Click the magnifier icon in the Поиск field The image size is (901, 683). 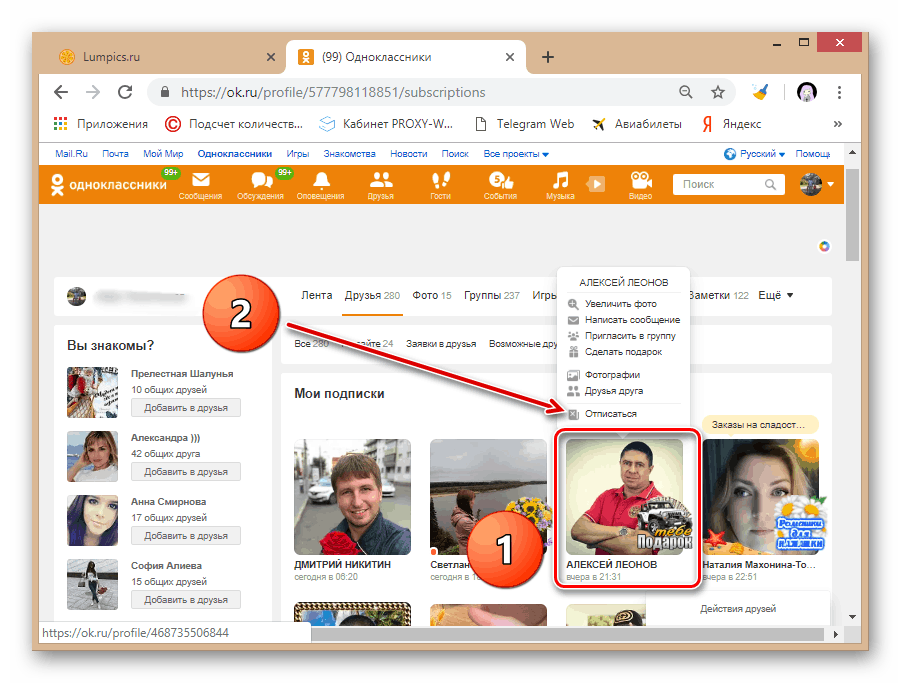[770, 184]
